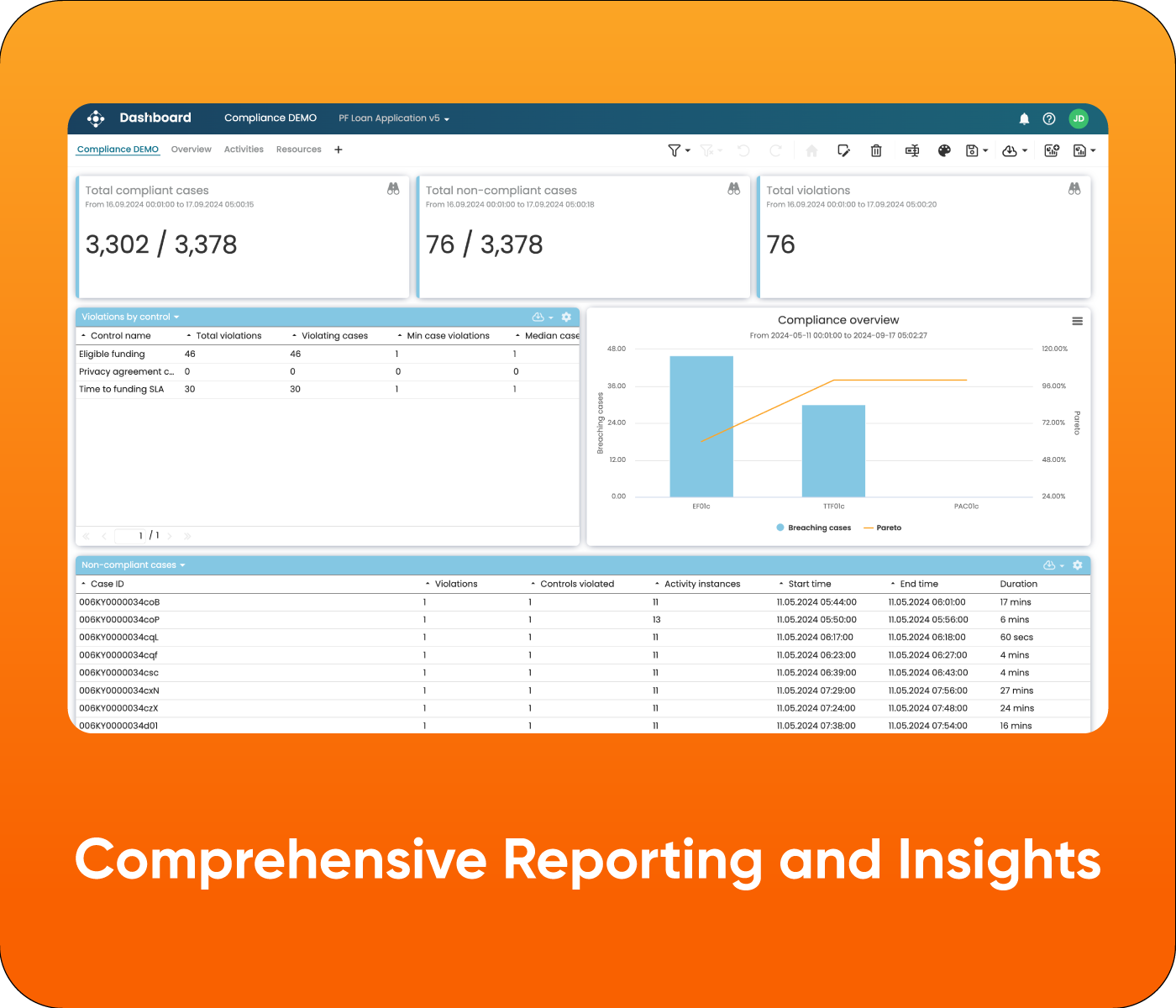Open the Activities tab
The width and height of the screenshot is (1176, 1008).
pos(244,149)
